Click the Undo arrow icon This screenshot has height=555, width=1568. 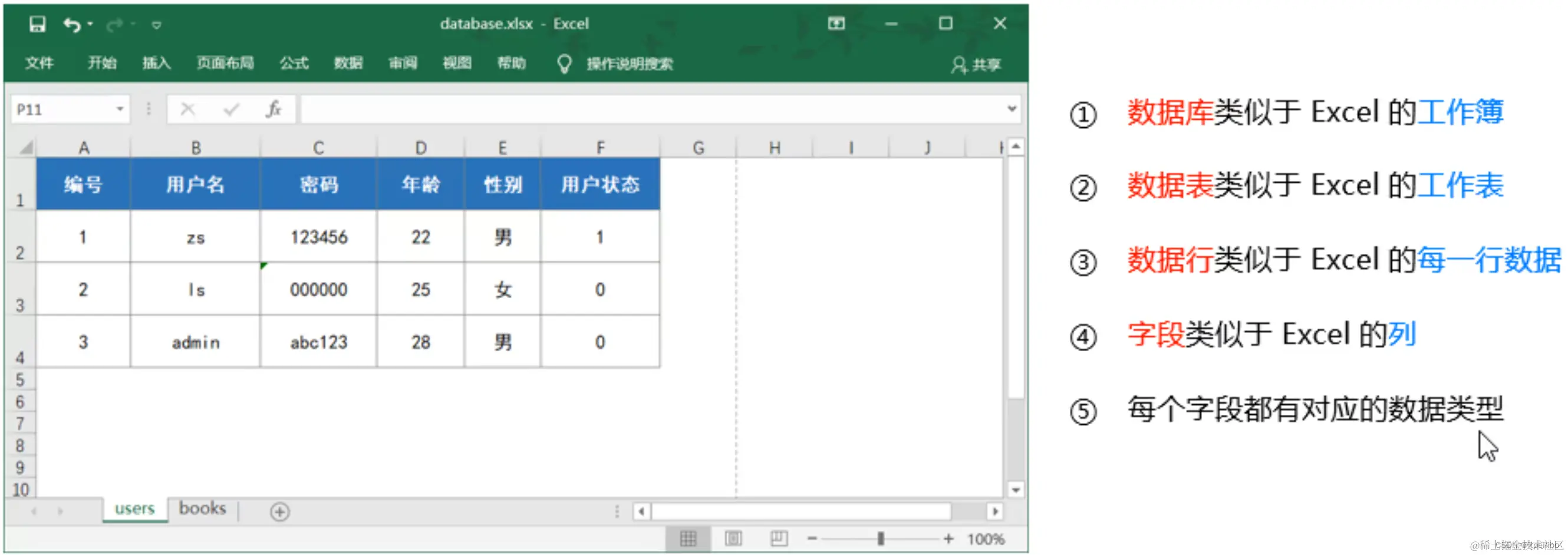point(71,24)
